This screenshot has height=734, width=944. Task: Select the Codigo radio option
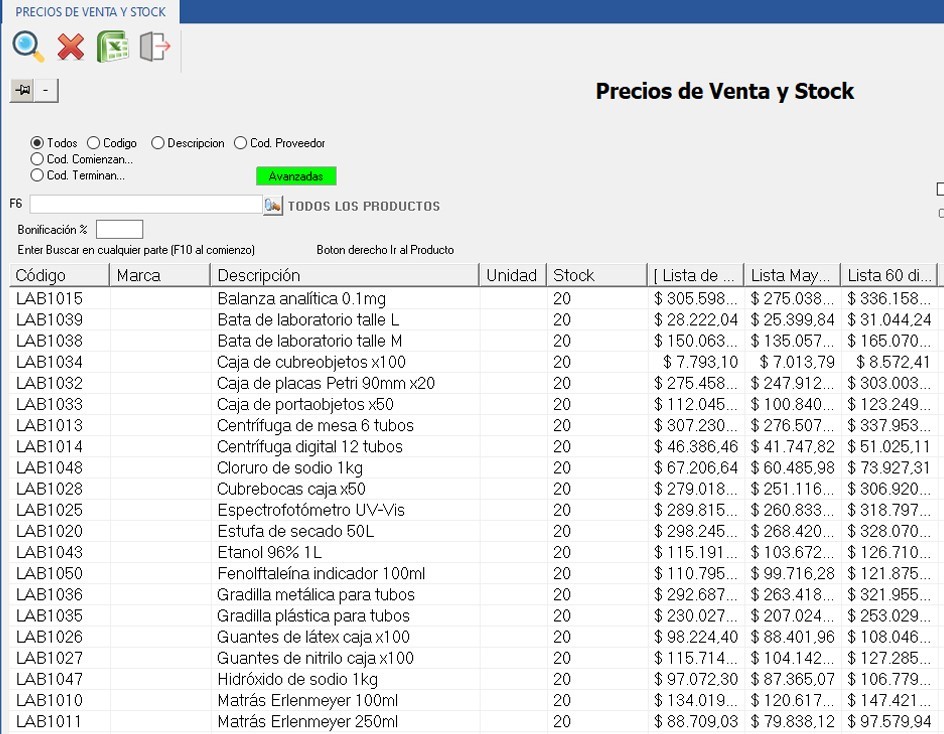(94, 143)
